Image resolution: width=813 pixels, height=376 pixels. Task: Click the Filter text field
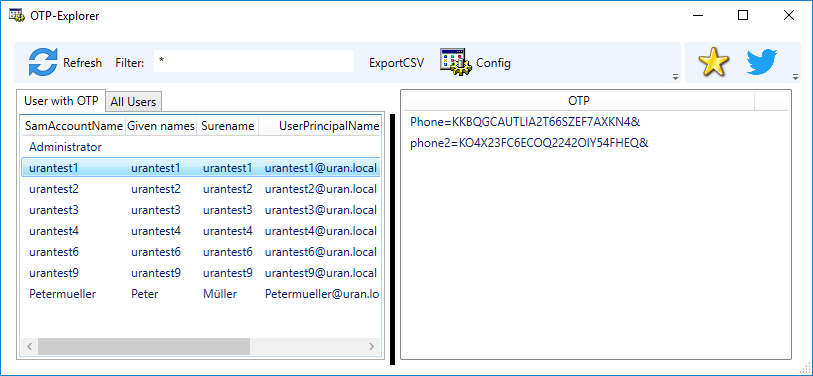point(254,61)
